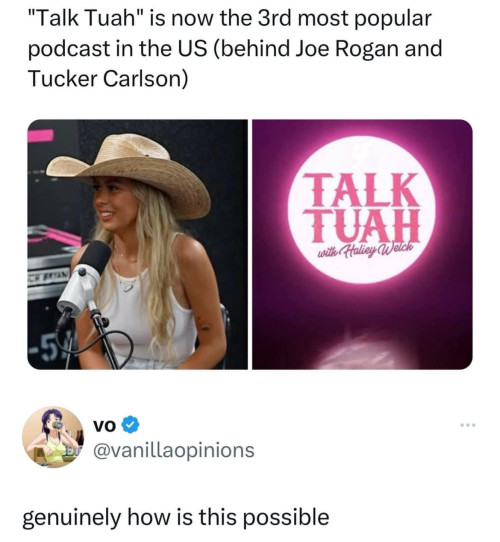The height and width of the screenshot is (542, 500).
Task: Click the small tattoo on the woman's arm
Action: coord(204,326)
